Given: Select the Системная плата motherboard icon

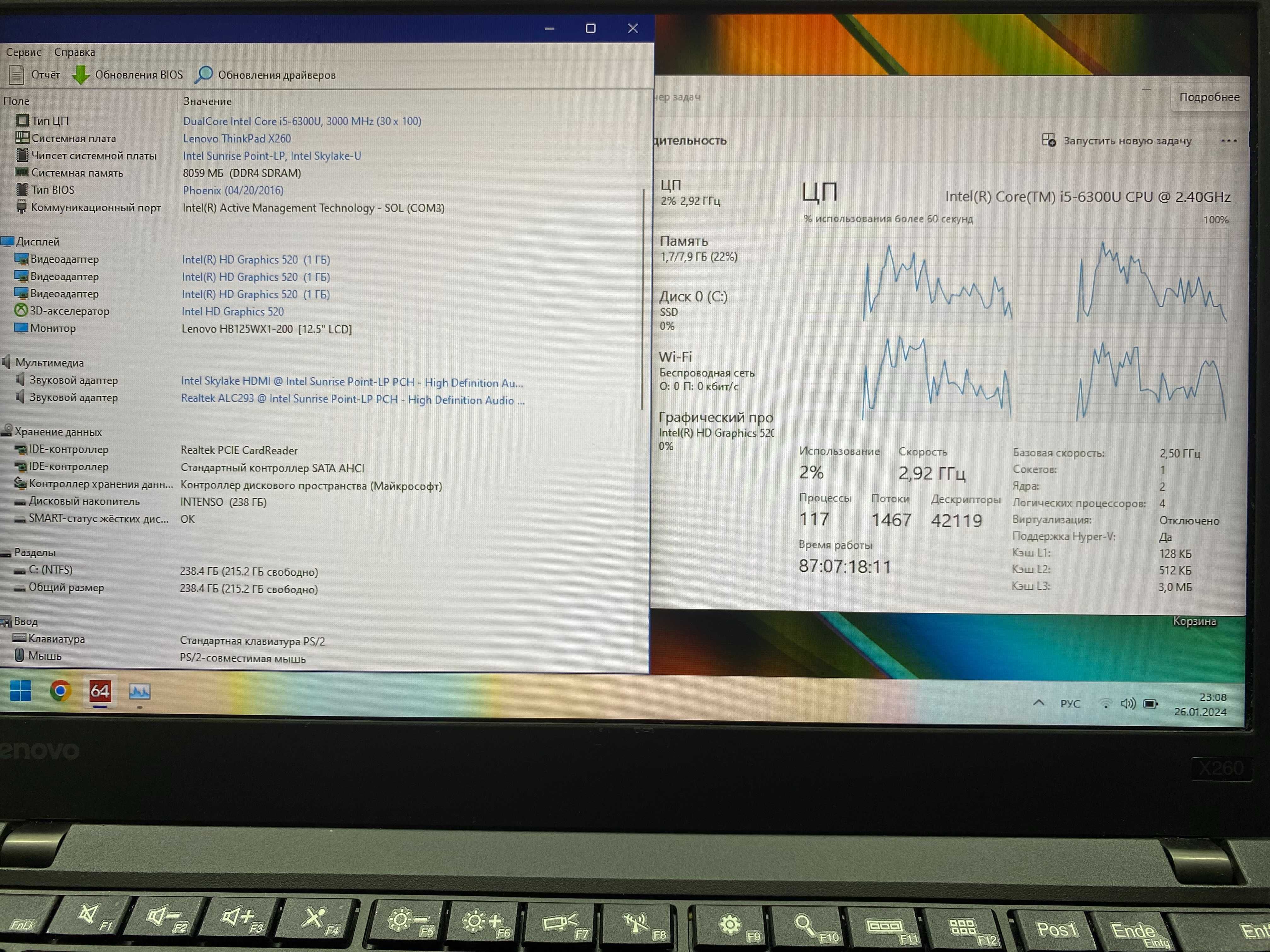Looking at the screenshot, I should point(22,138).
